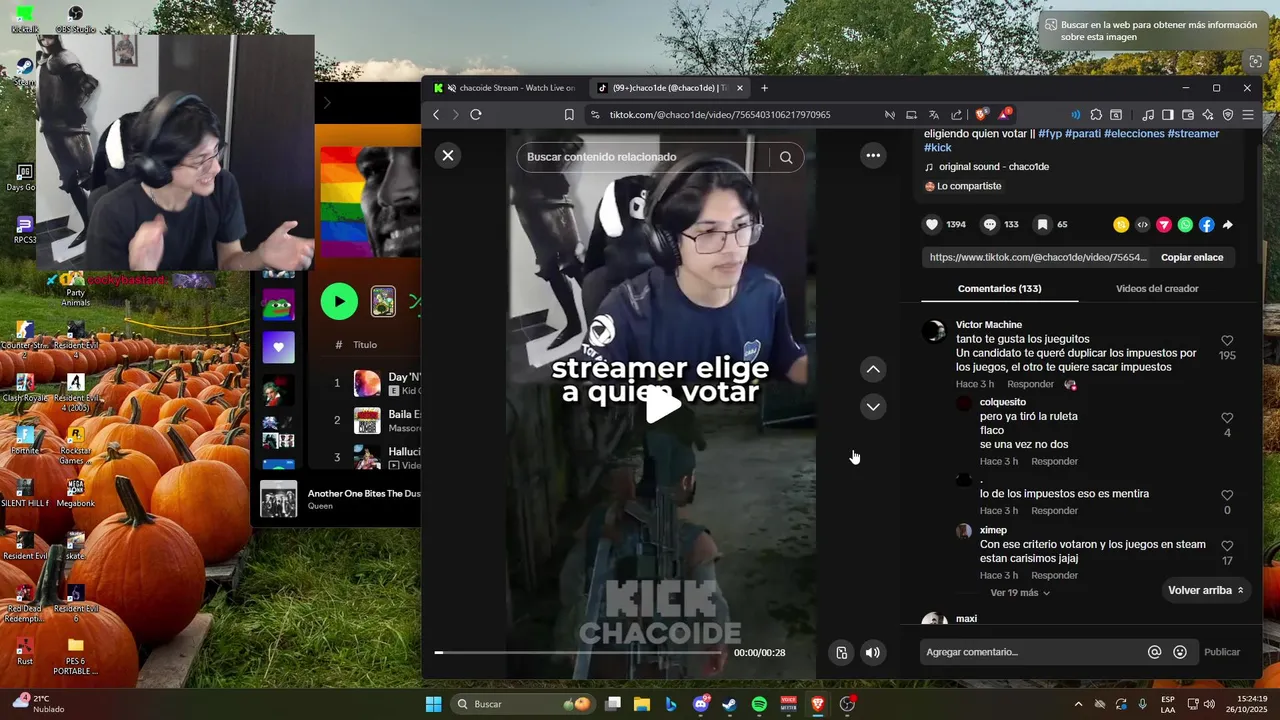Reply to colquesito's comment
Viewport: 1280px width, 720px height.
point(1054,461)
